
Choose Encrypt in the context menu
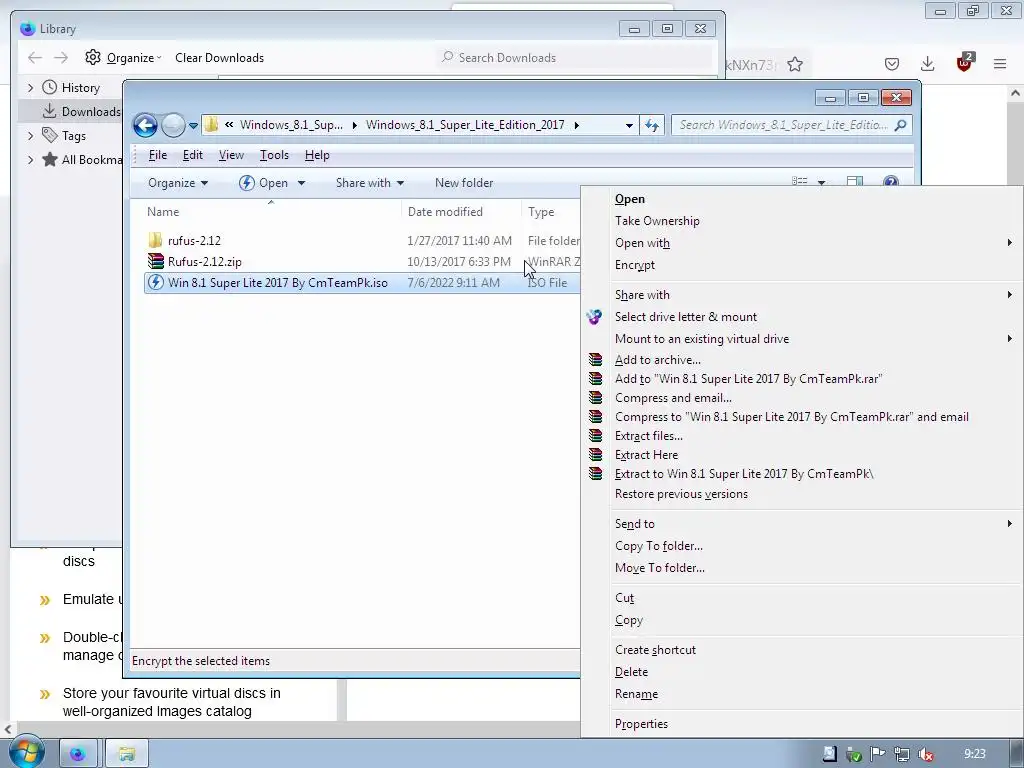pyautogui.click(x=635, y=265)
